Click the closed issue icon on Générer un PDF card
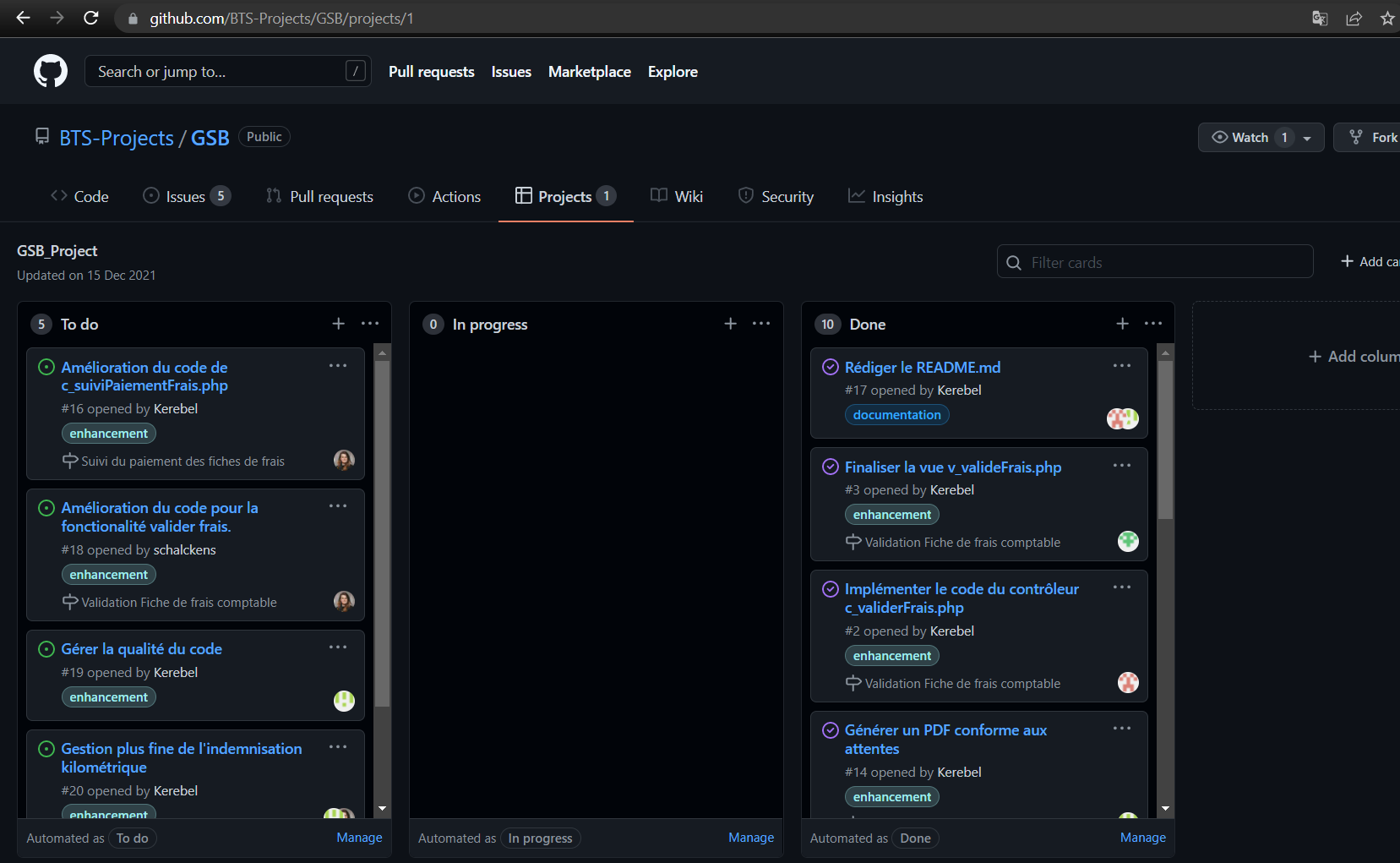Image resolution: width=1400 pixels, height=863 pixels. click(x=831, y=730)
